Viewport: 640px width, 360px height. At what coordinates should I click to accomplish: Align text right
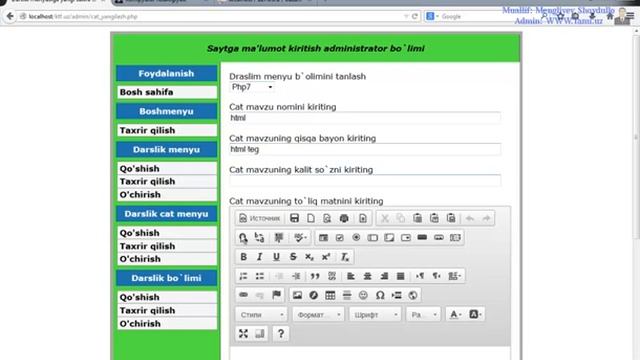384,276
